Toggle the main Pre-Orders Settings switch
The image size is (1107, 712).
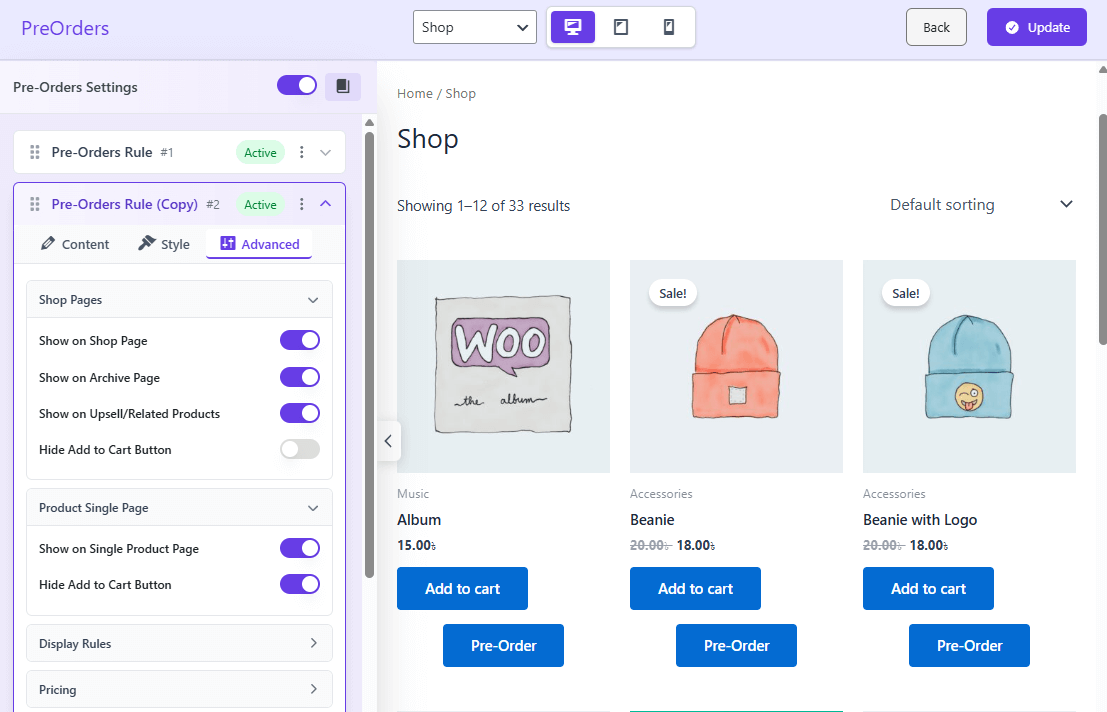297,85
